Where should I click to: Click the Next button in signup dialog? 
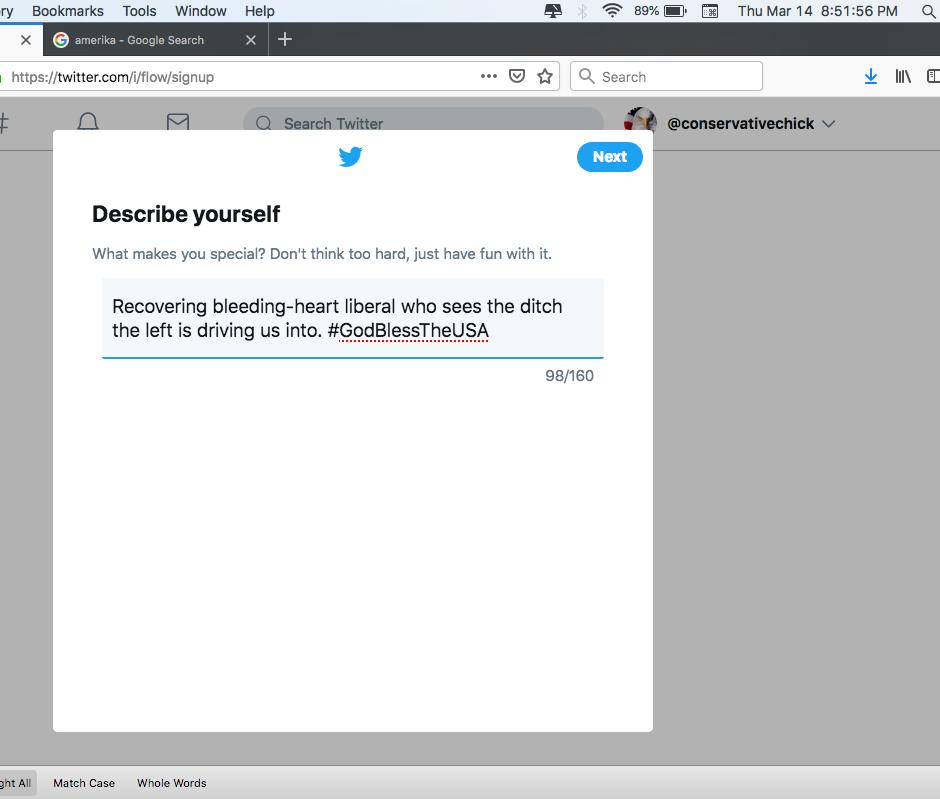610,157
